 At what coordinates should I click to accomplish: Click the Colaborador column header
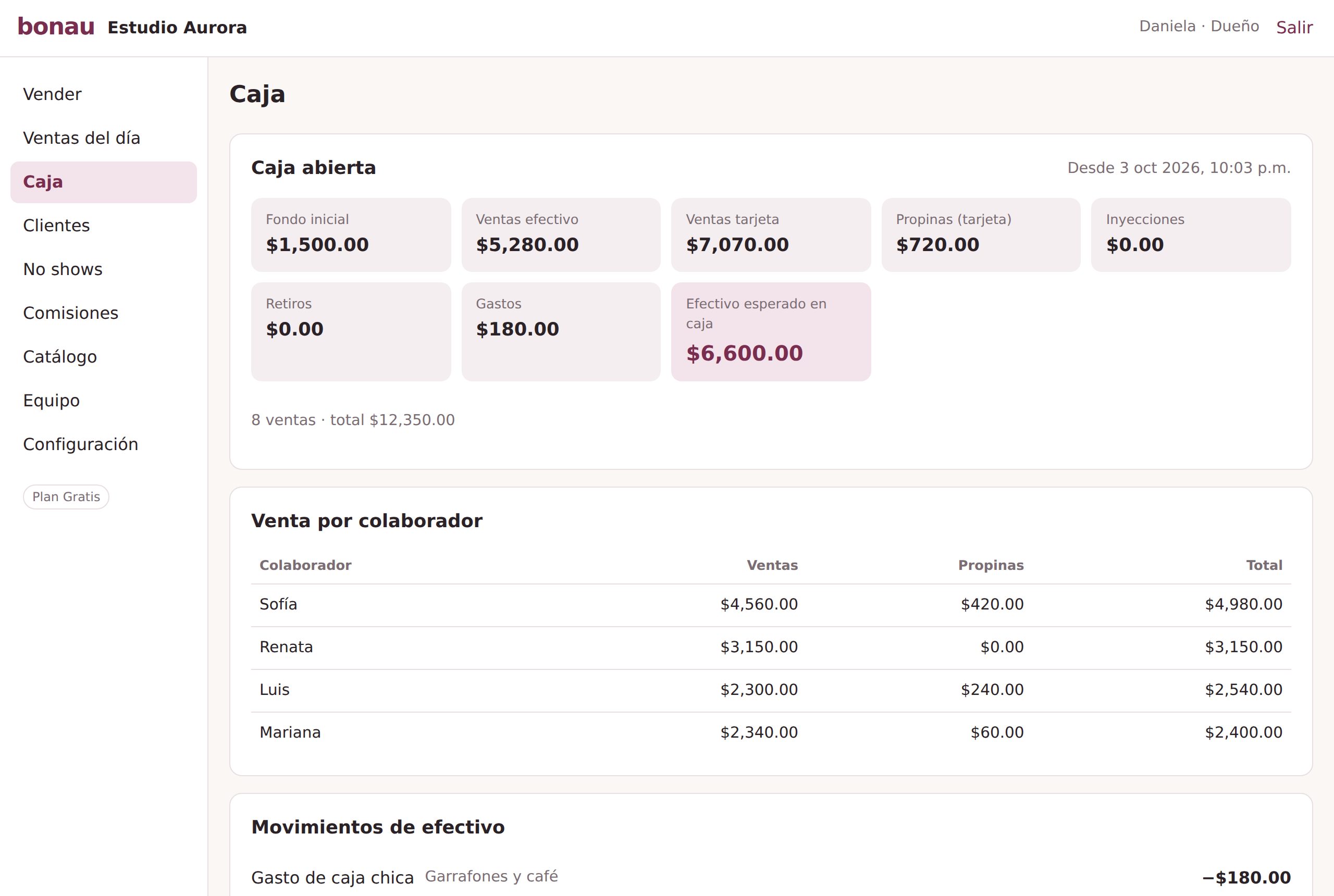click(x=305, y=565)
